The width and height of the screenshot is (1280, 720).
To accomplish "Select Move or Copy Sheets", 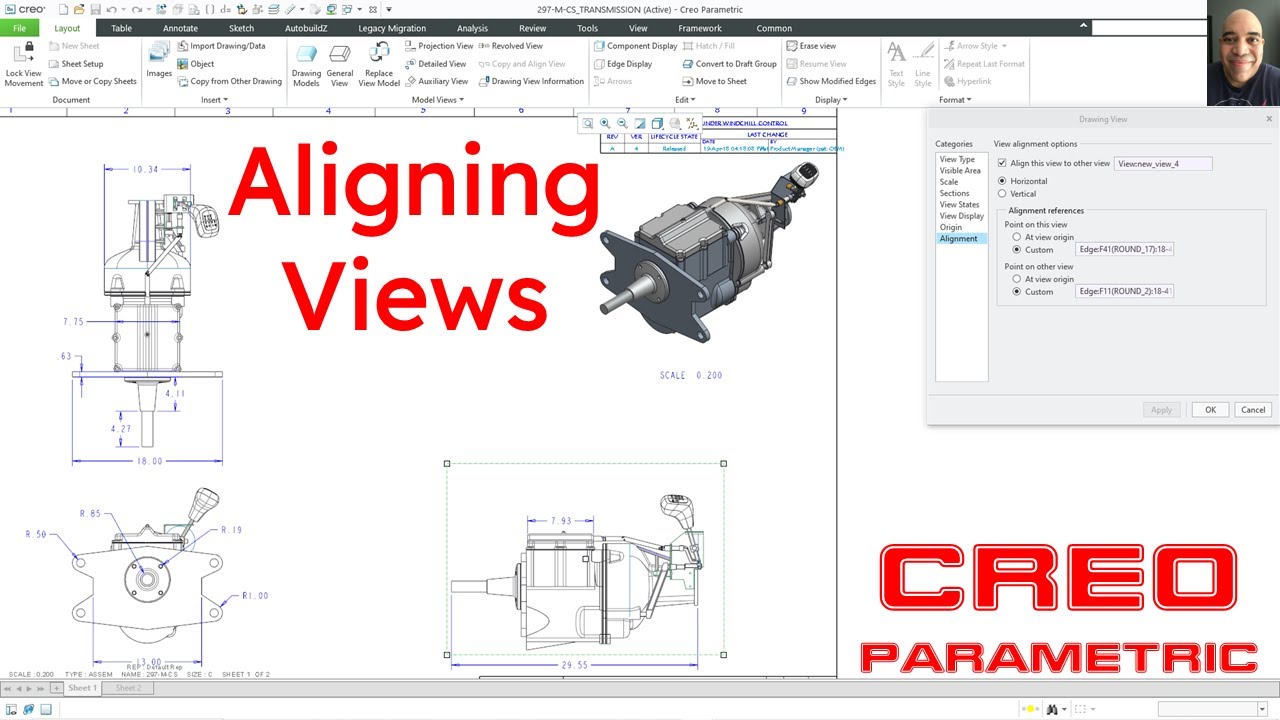I will [91, 82].
